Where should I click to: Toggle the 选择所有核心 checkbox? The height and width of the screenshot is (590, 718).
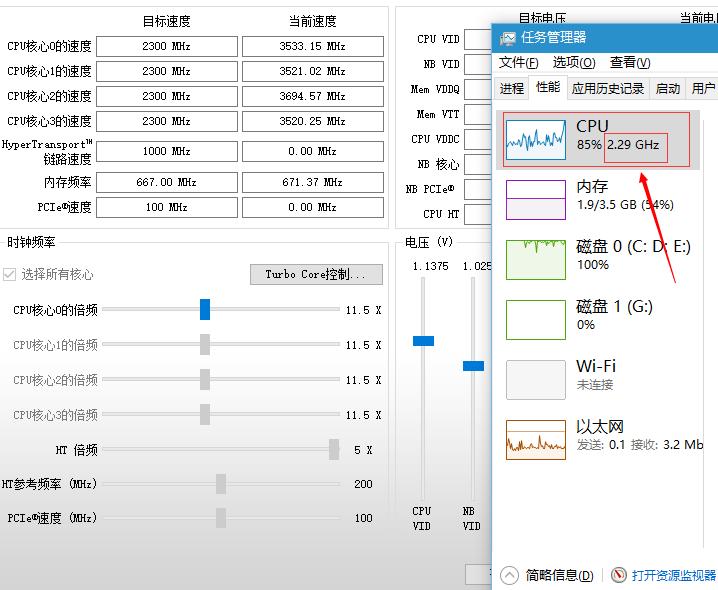(x=9, y=274)
